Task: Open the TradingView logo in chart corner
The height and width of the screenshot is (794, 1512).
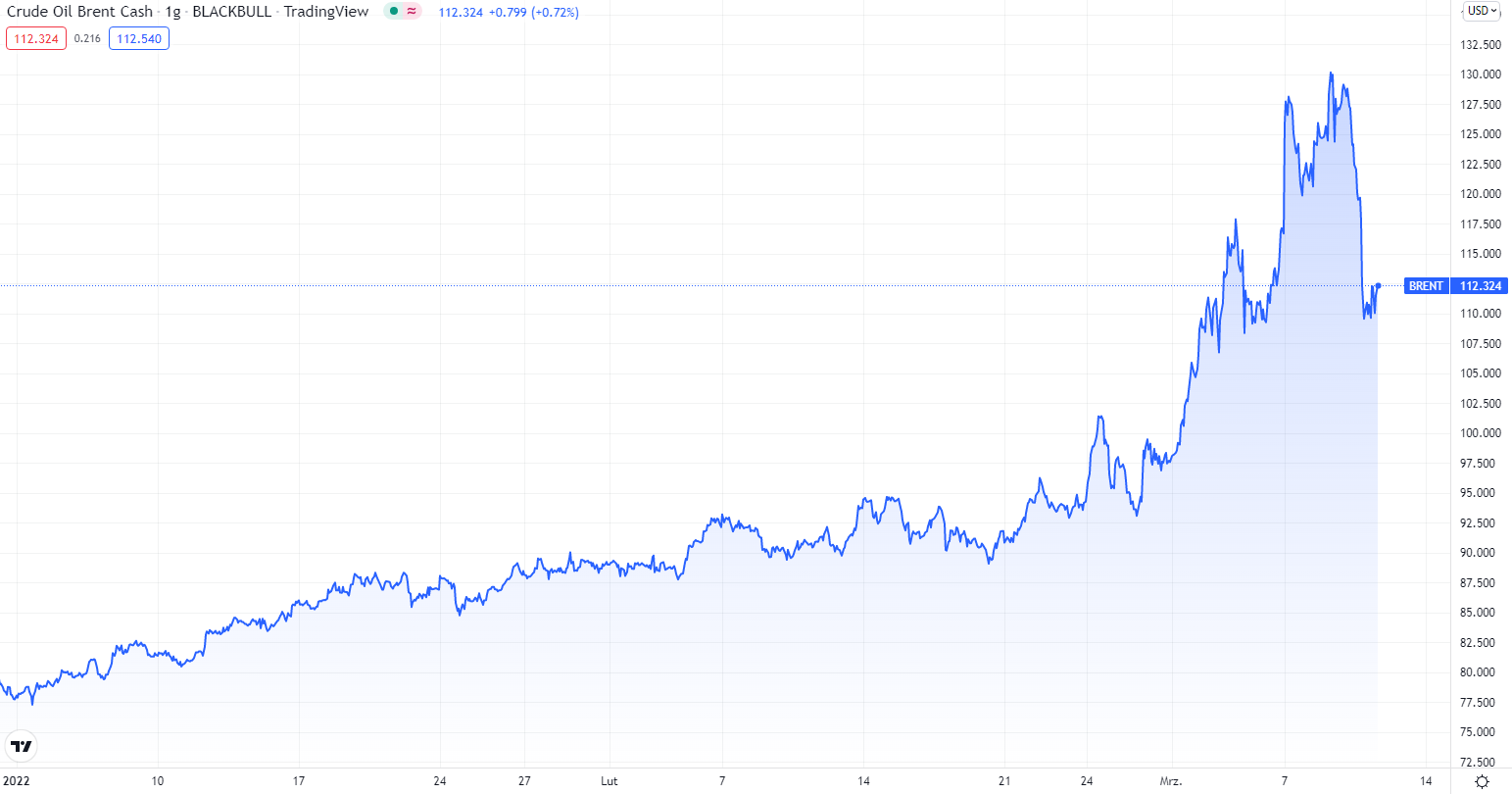Action: click(x=21, y=746)
